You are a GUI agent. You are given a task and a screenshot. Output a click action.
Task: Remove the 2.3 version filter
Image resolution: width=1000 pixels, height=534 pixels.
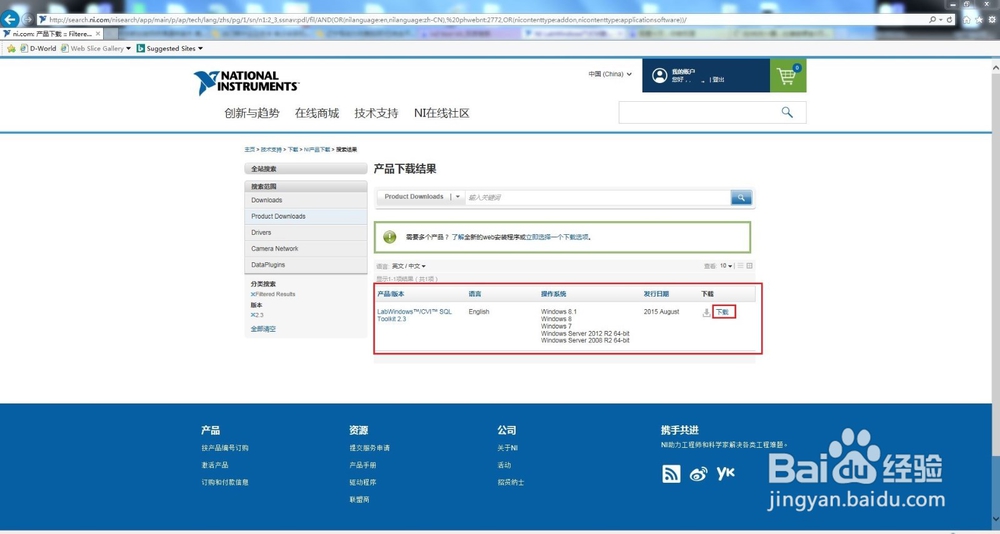tap(253, 315)
